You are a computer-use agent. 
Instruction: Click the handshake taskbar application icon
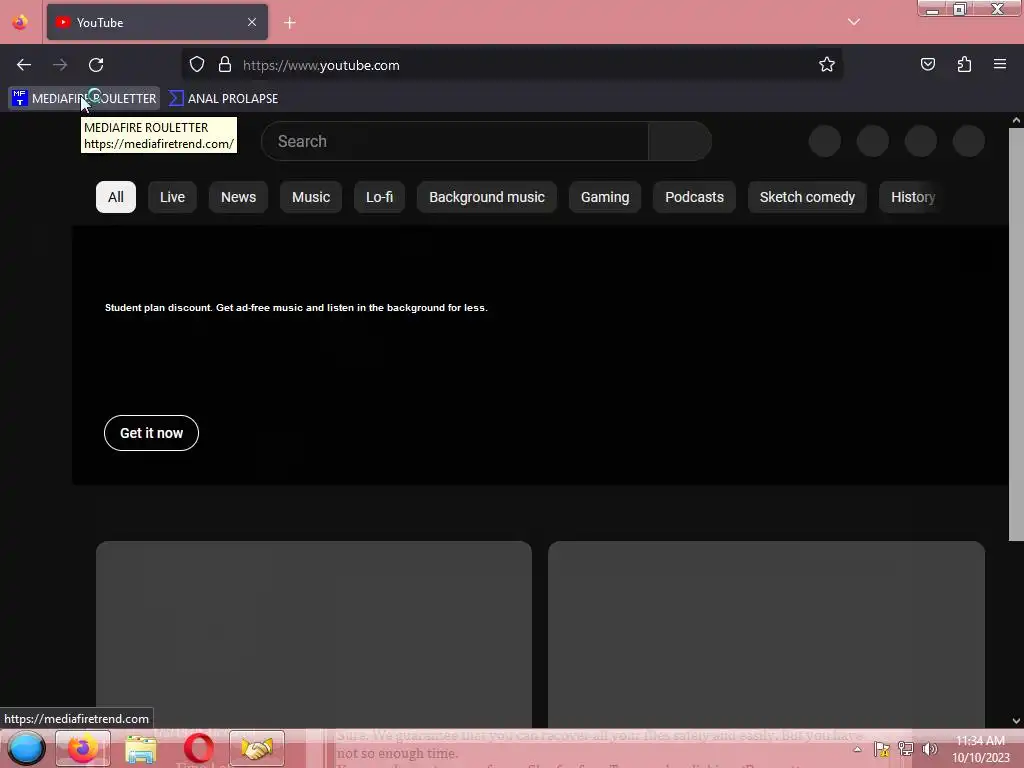click(x=257, y=748)
